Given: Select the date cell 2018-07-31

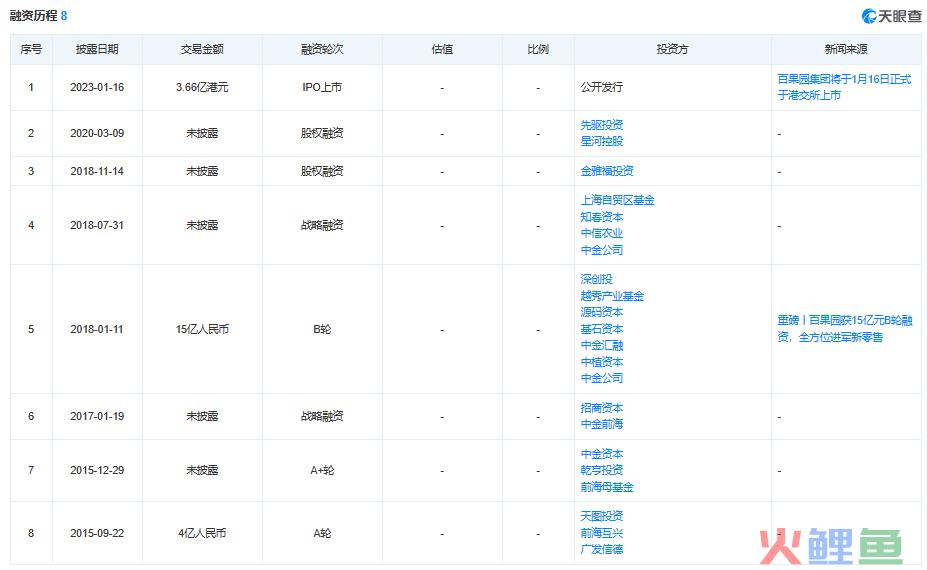Looking at the screenshot, I should coord(97,225).
